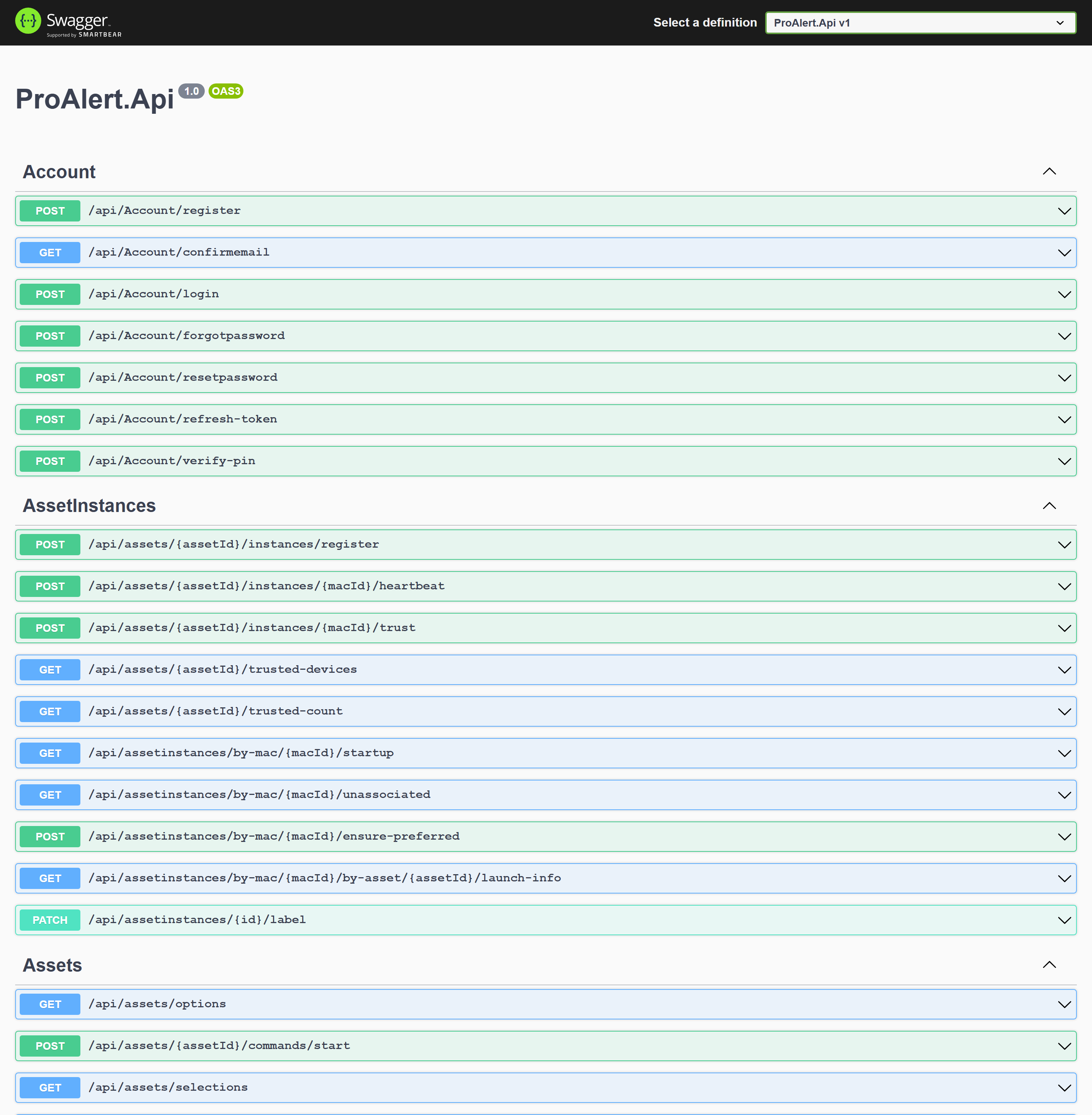Open the /api/assetinstances/{id}/label path
Screen dimensions: 1092x1115
pyautogui.click(x=197, y=920)
